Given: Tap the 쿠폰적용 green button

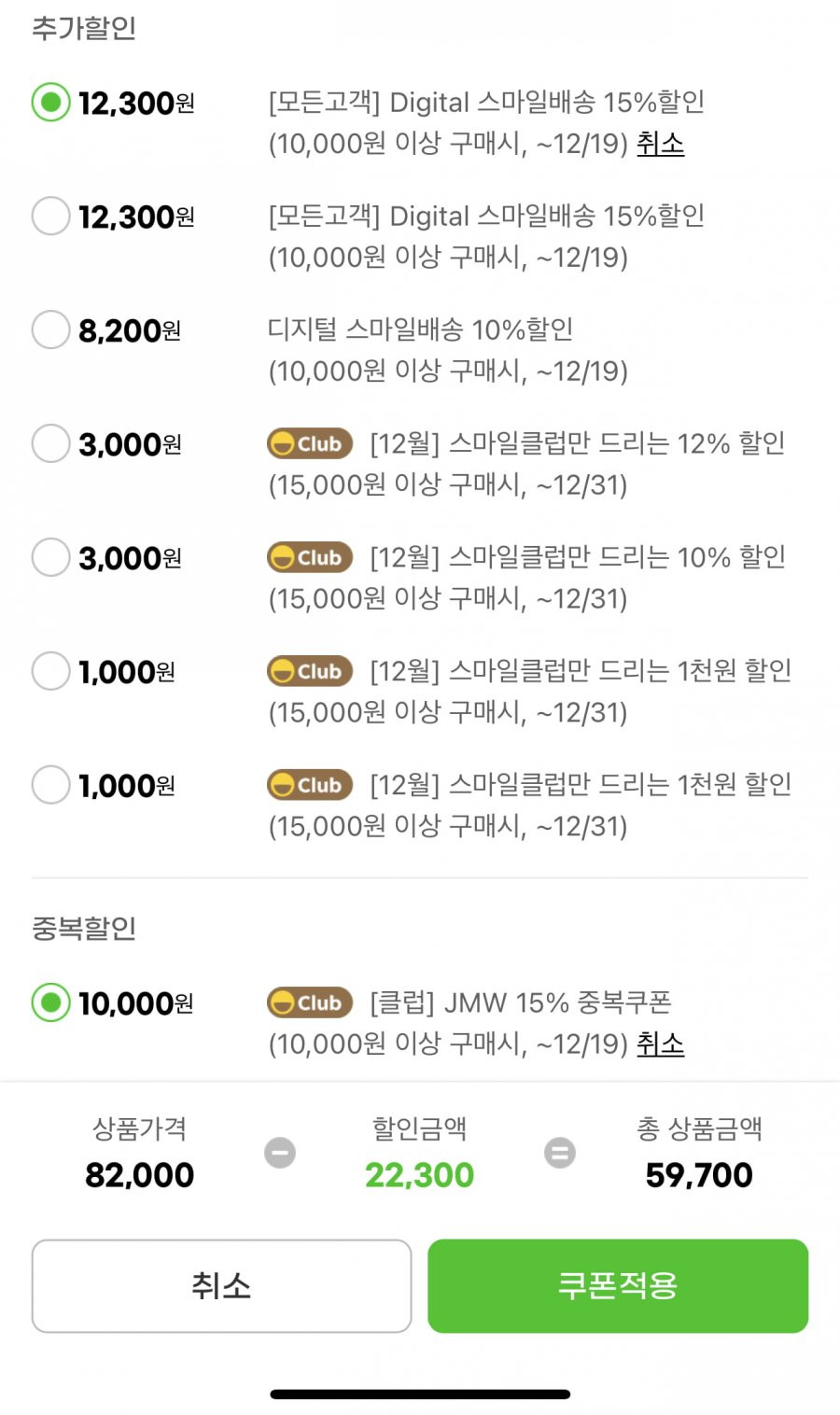Looking at the screenshot, I should pyautogui.click(x=618, y=1285).
